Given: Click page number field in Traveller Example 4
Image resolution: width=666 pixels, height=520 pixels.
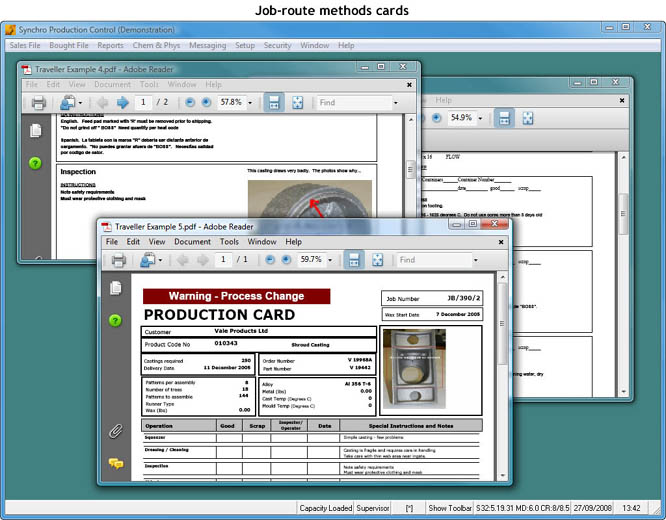Looking at the screenshot, I should 143,102.
